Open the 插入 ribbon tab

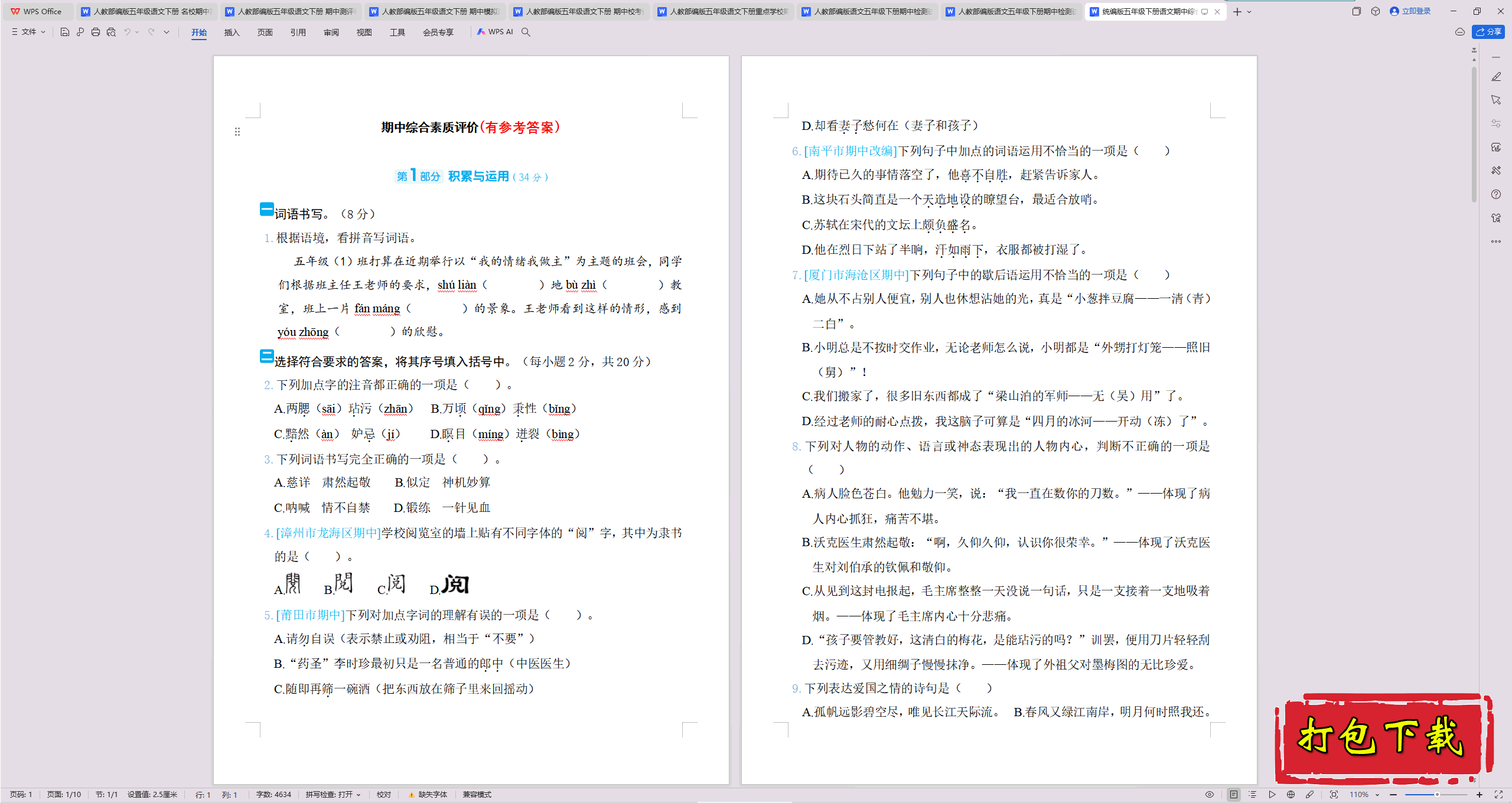232,32
